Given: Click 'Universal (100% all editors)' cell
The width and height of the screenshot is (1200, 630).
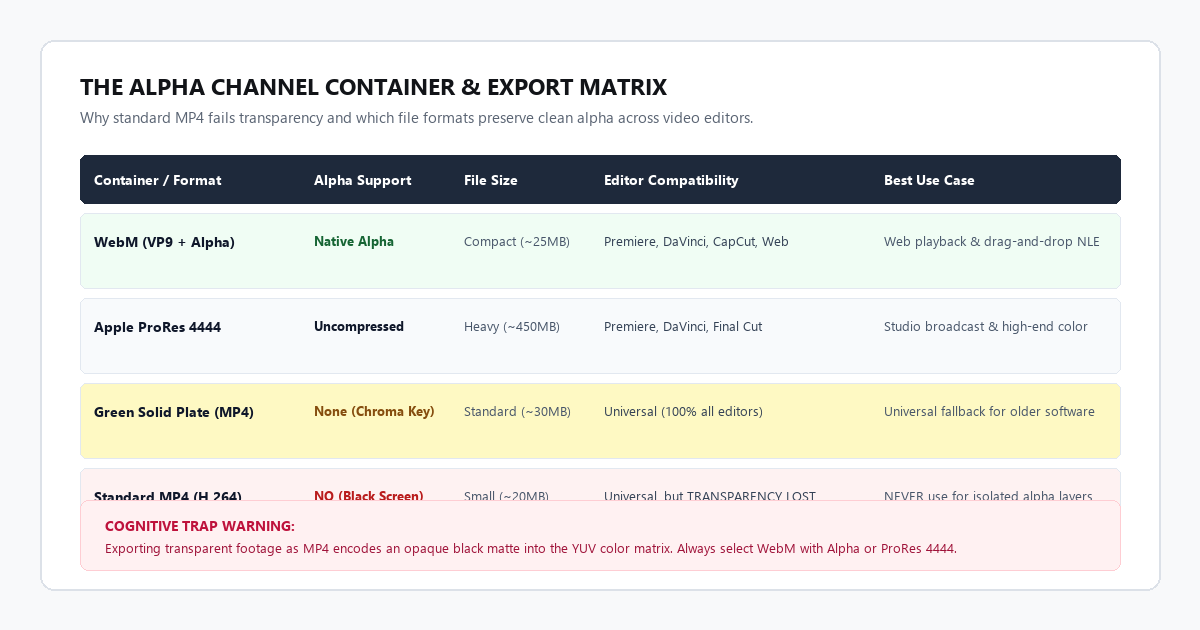Looking at the screenshot, I should (x=683, y=412).
